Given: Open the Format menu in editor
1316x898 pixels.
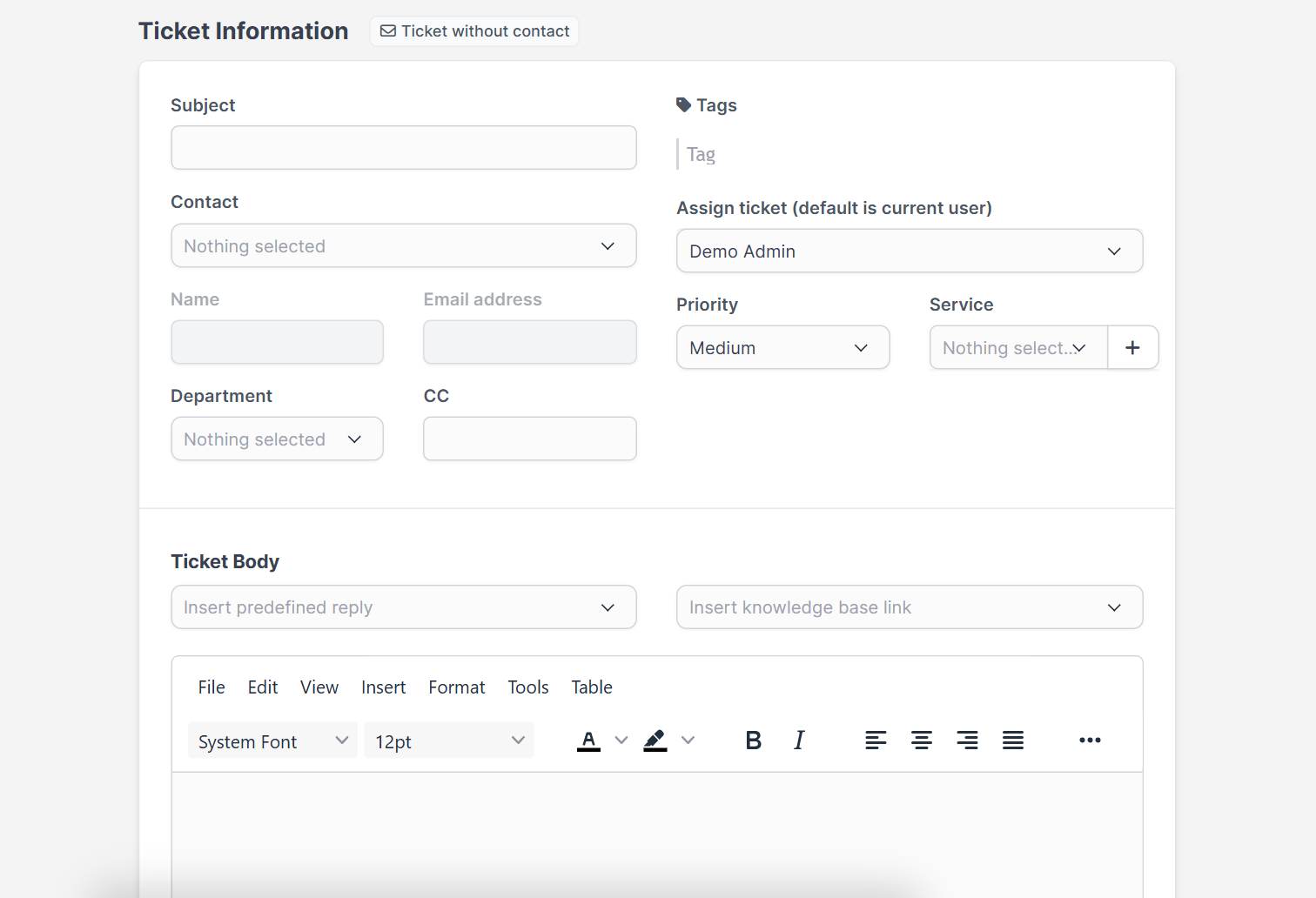Looking at the screenshot, I should 457,687.
